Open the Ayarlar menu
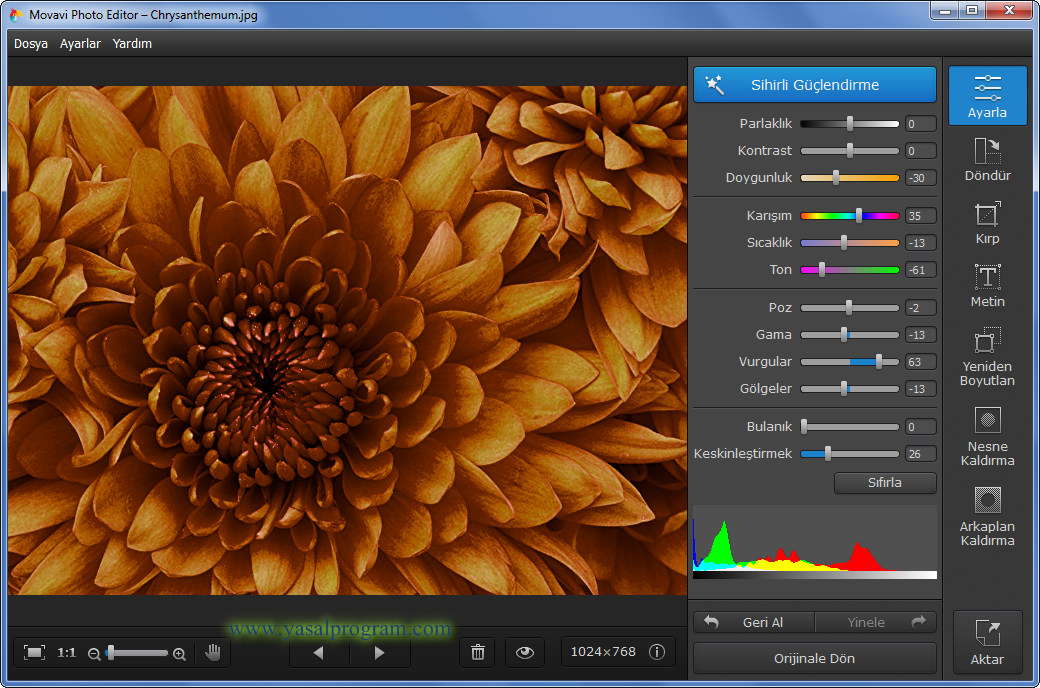 [80, 44]
